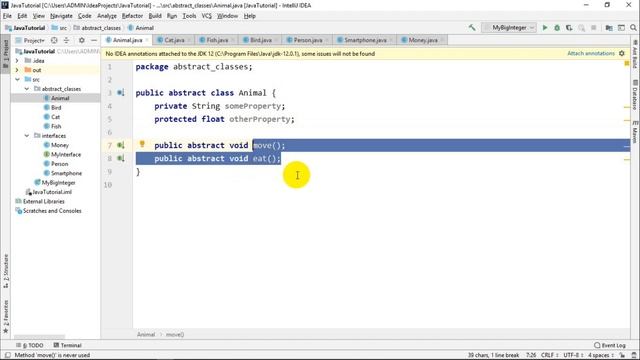640x360 pixels.
Task: Start debugging with the green bug icon
Action: tap(557, 28)
